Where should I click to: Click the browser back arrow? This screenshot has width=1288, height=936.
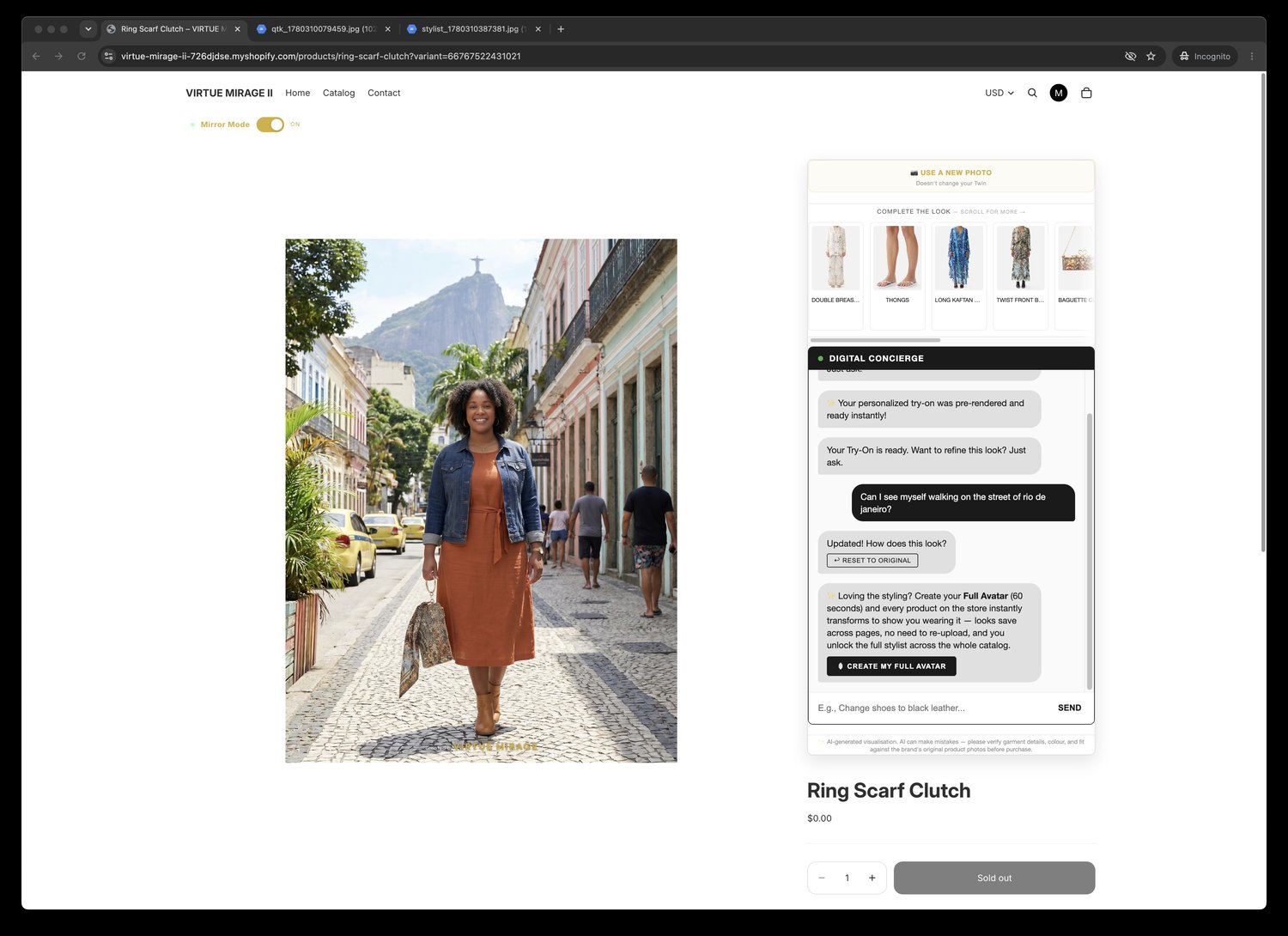click(x=36, y=56)
